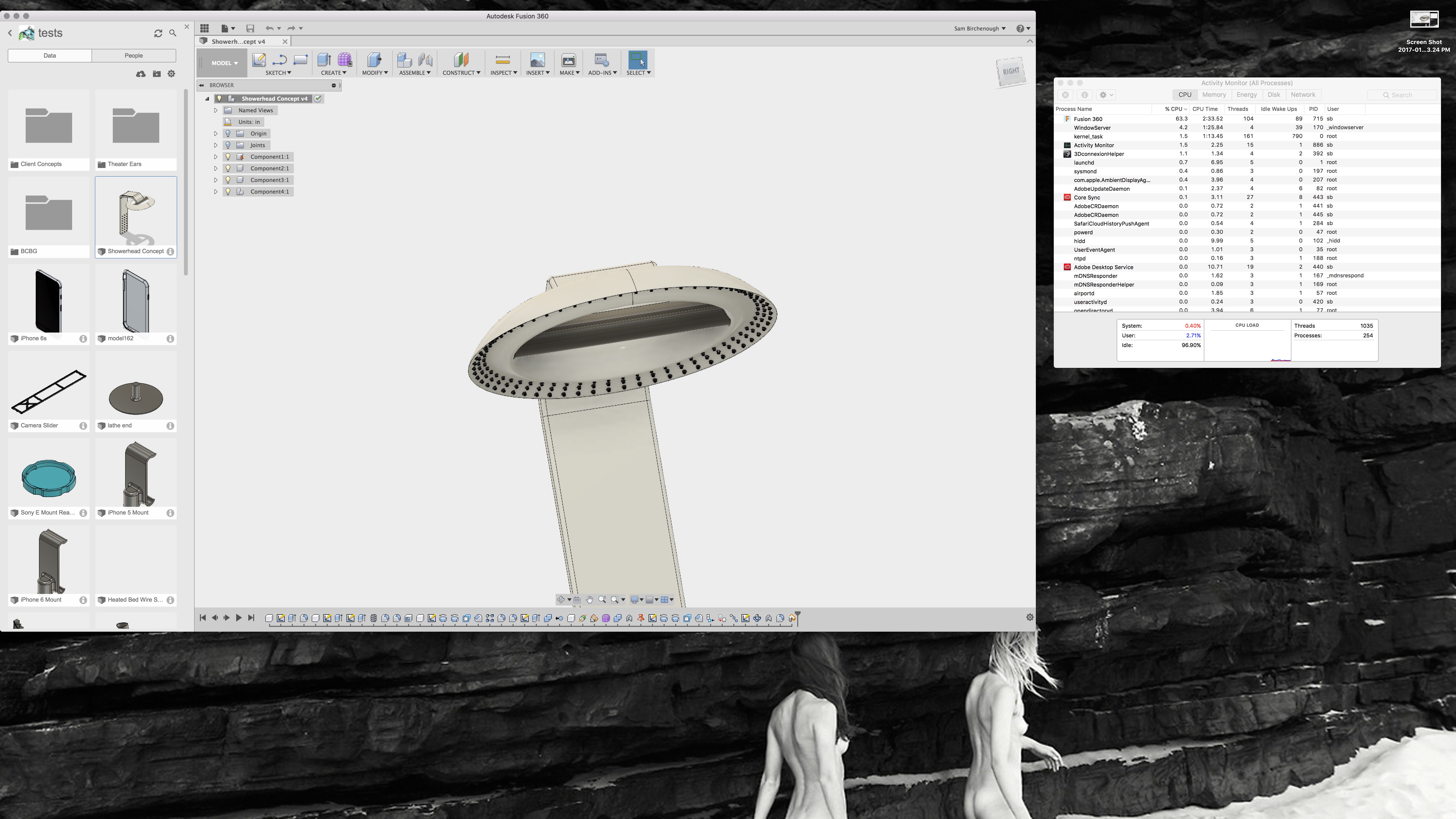Pick the Line sketch tool
The image size is (1456, 819).
point(279,60)
